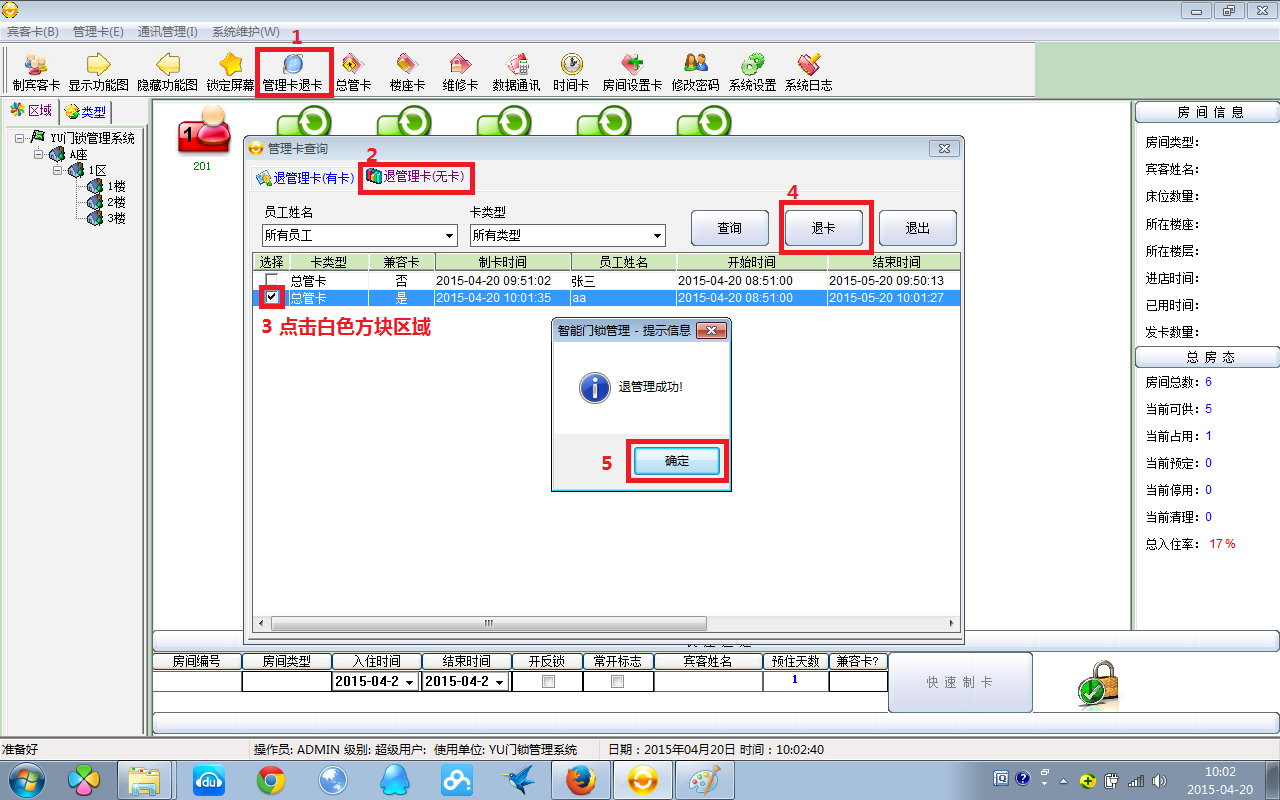The image size is (1280, 800).
Task: Toggle the 开反锁 checkbox
Action: tap(547, 681)
